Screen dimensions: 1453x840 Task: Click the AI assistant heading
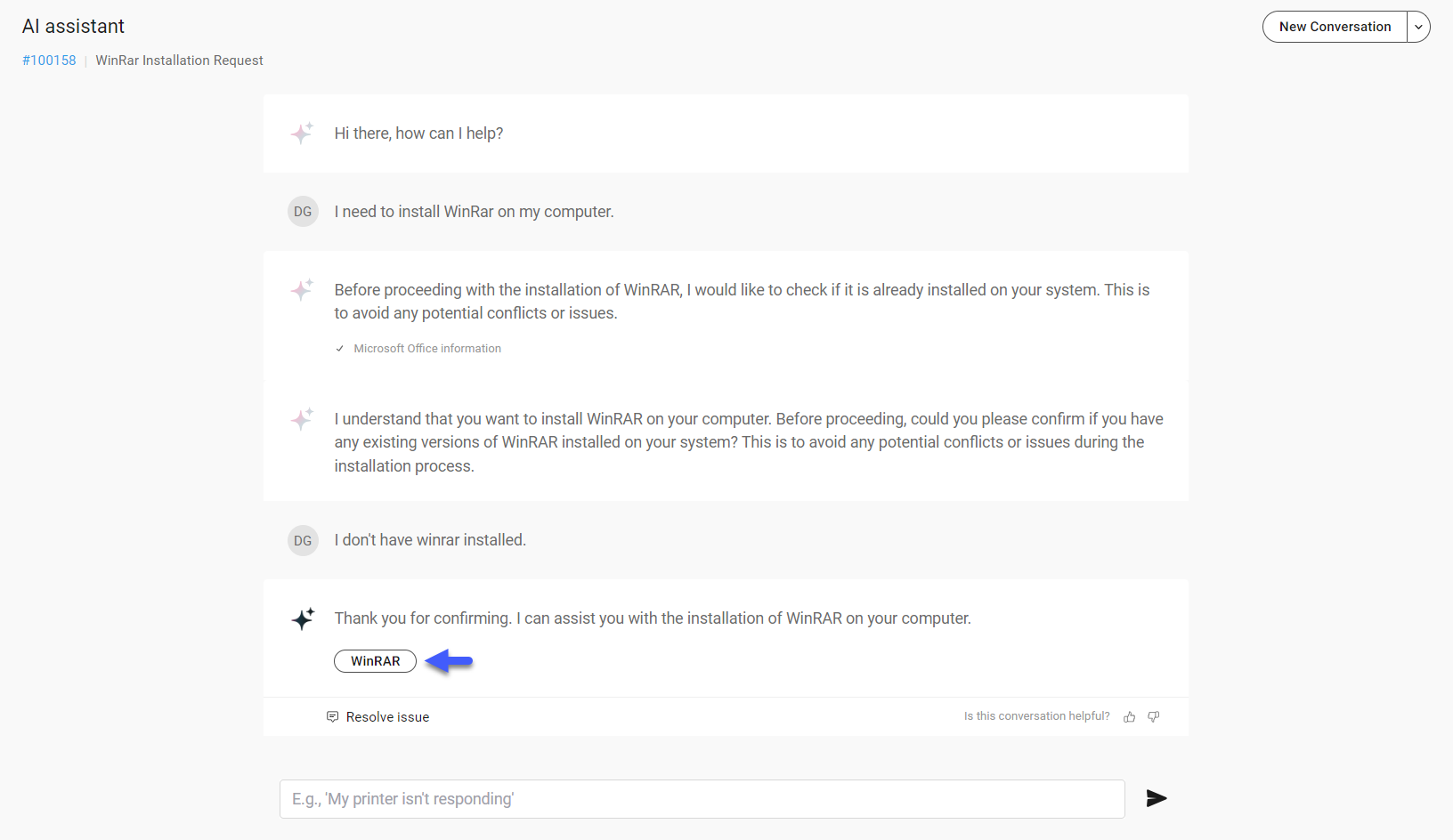73,27
